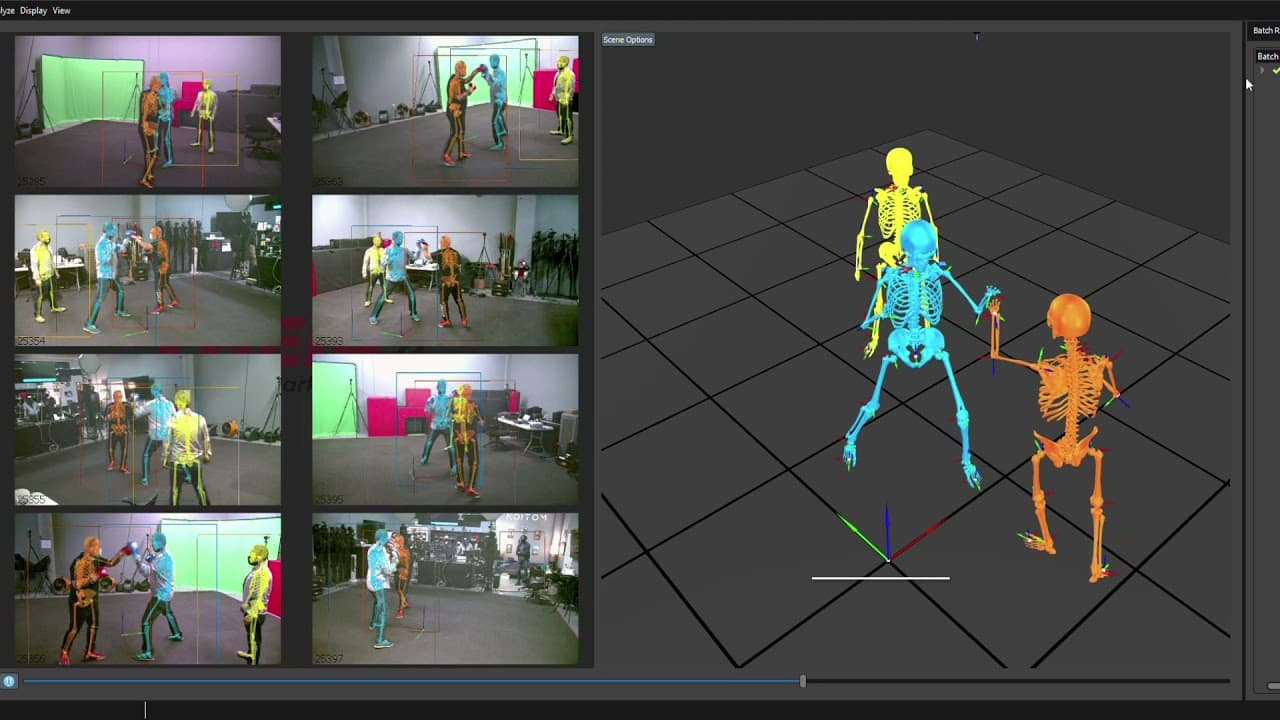Expand the Batch processing entry

(x=1263, y=71)
